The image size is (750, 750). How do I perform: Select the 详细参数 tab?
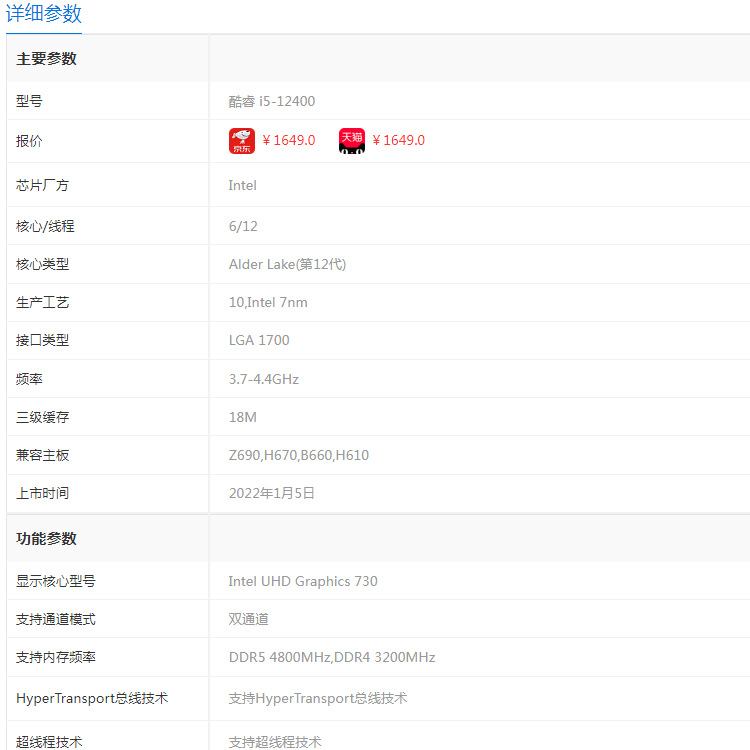tap(44, 13)
